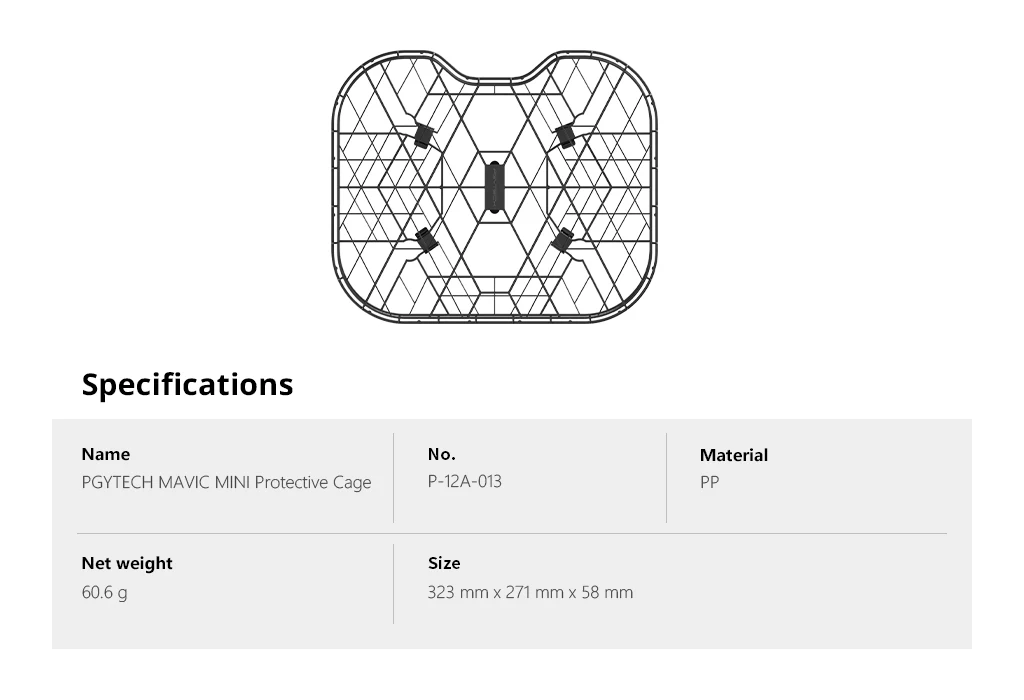
Task: Click the 323 mm x 271 mm x 58 mm dimensions
Action: [x=530, y=592]
